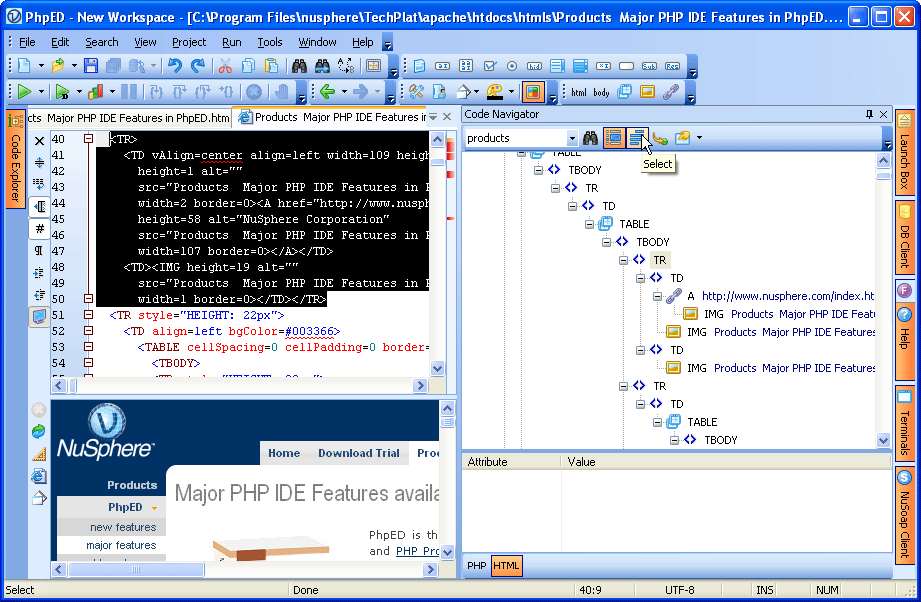Run the profiler bar-chart icon
921x602 pixels.
coord(95,92)
